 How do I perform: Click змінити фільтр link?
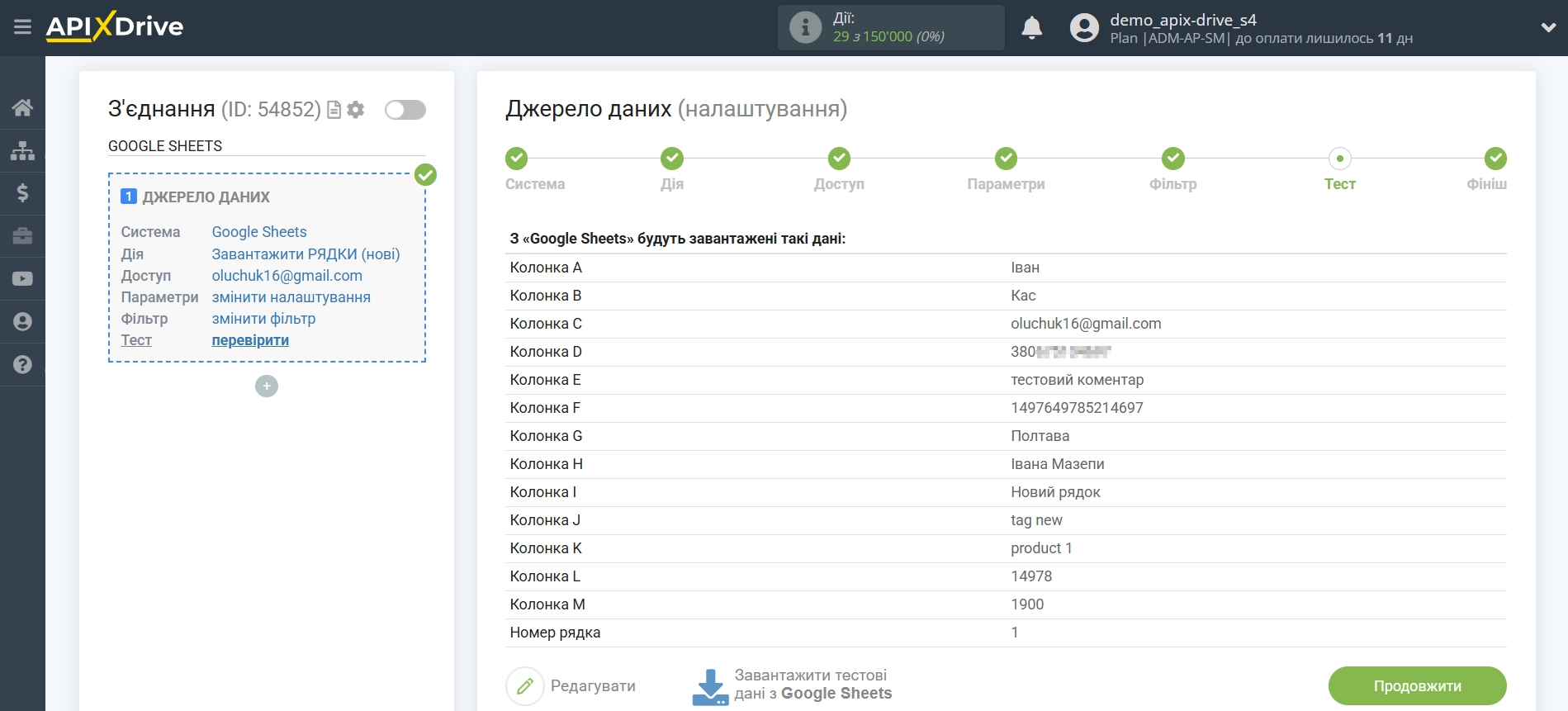point(263,319)
